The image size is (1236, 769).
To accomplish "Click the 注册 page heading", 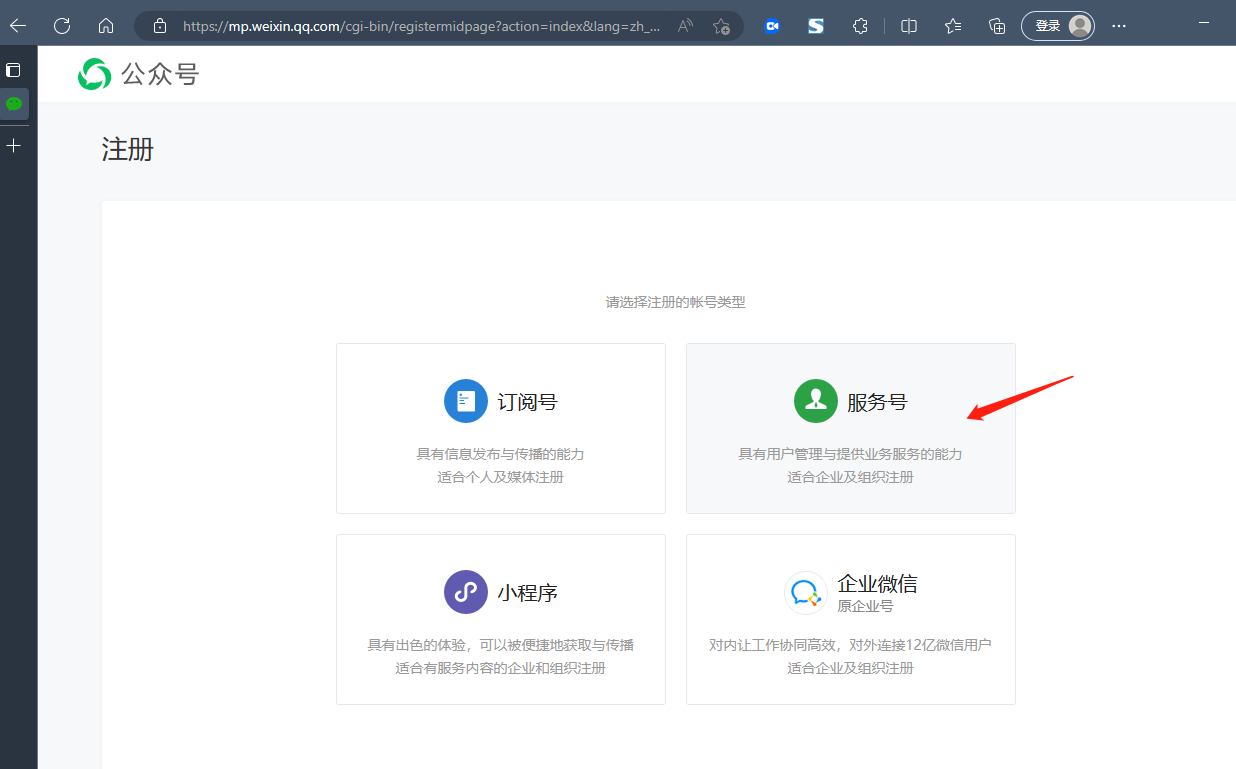I will pyautogui.click(x=128, y=150).
